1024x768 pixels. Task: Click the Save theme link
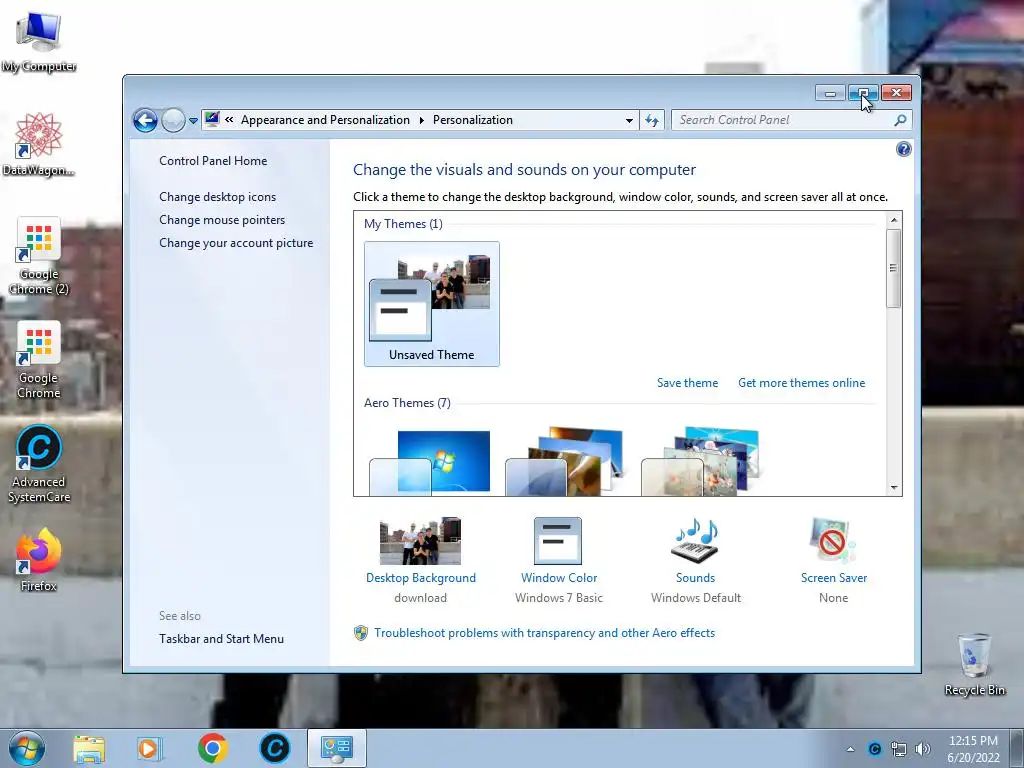687,383
